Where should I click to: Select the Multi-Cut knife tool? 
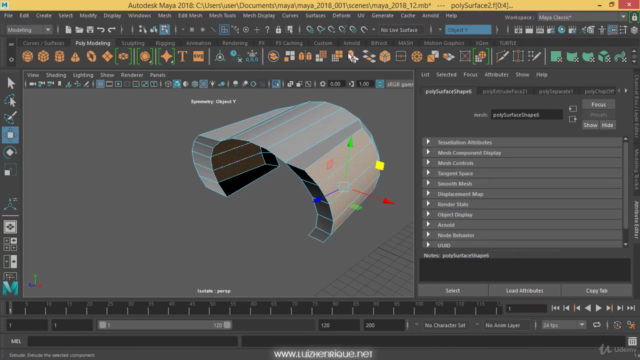502,56
